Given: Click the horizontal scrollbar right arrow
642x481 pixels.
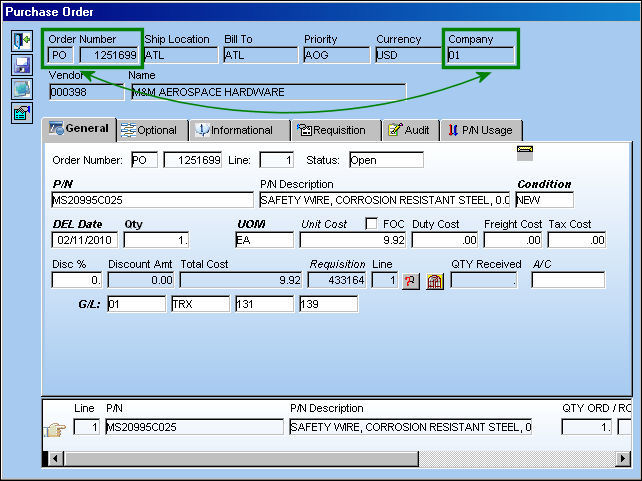Looking at the screenshot, I should click(x=623, y=458).
